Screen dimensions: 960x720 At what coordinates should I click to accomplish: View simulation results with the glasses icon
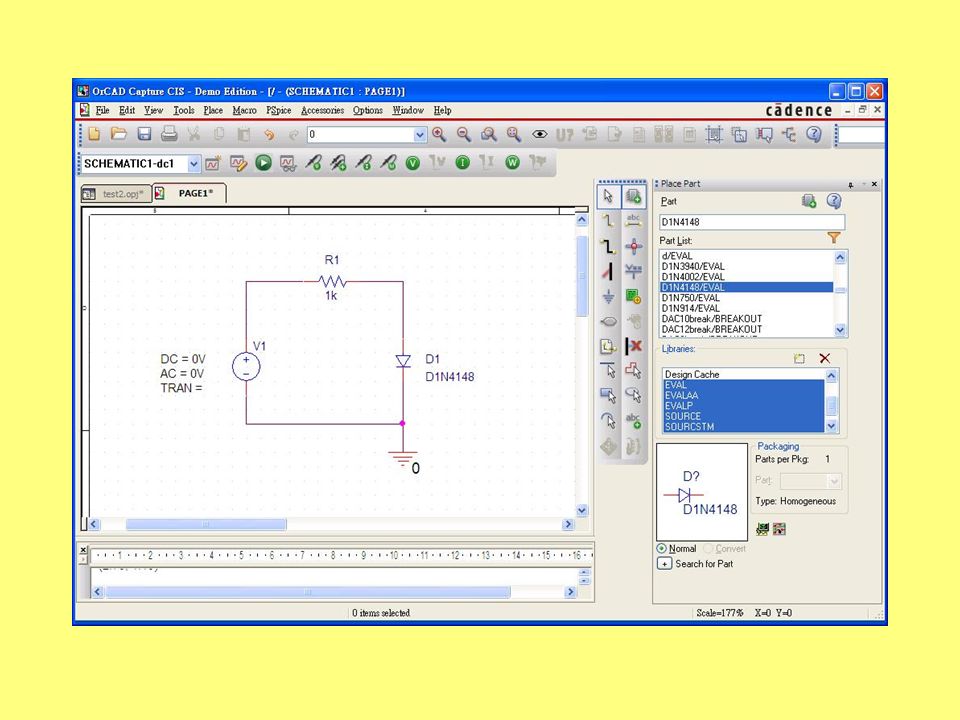(288, 163)
